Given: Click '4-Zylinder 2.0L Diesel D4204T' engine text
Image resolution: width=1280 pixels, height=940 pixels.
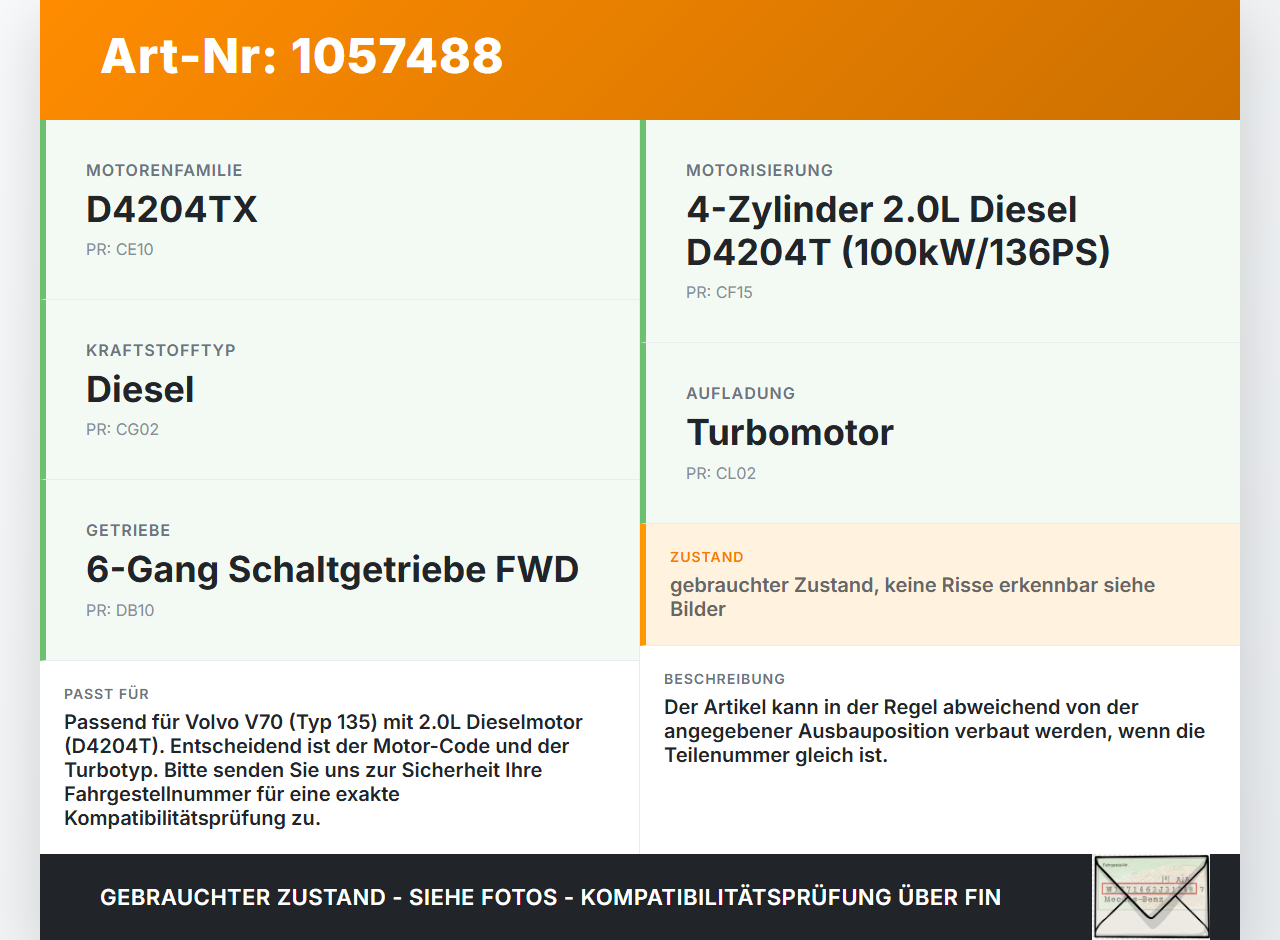Looking at the screenshot, I should [898, 231].
